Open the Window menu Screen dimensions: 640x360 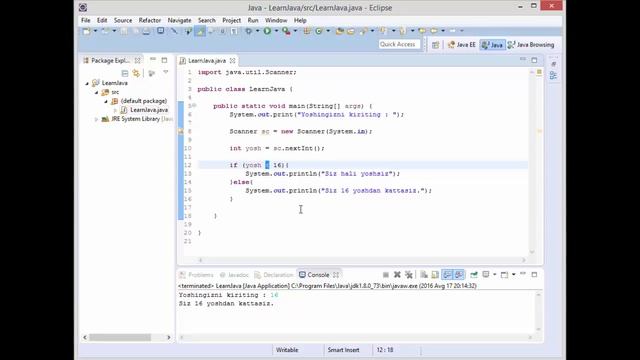(276, 20)
